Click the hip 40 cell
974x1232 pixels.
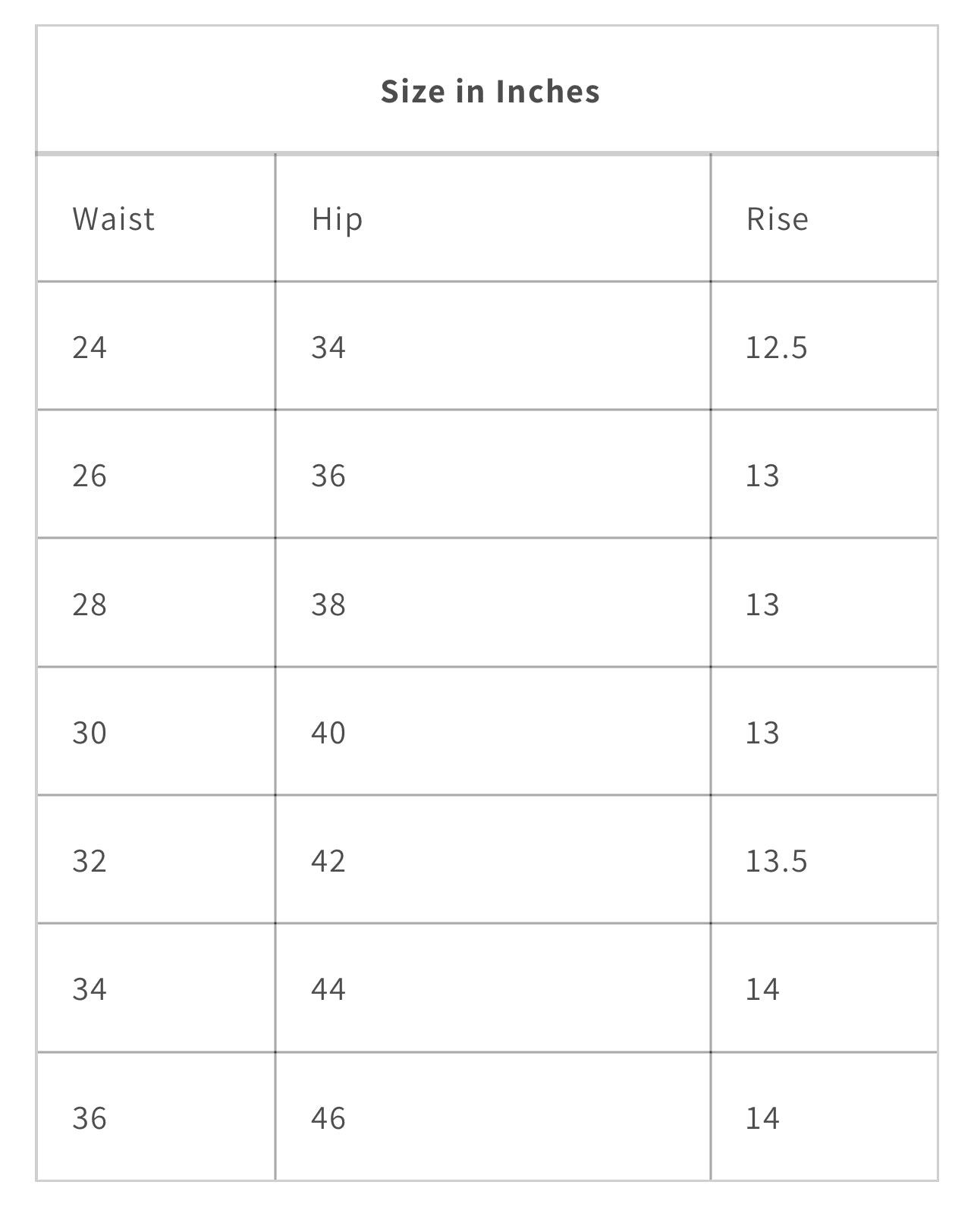coord(328,733)
